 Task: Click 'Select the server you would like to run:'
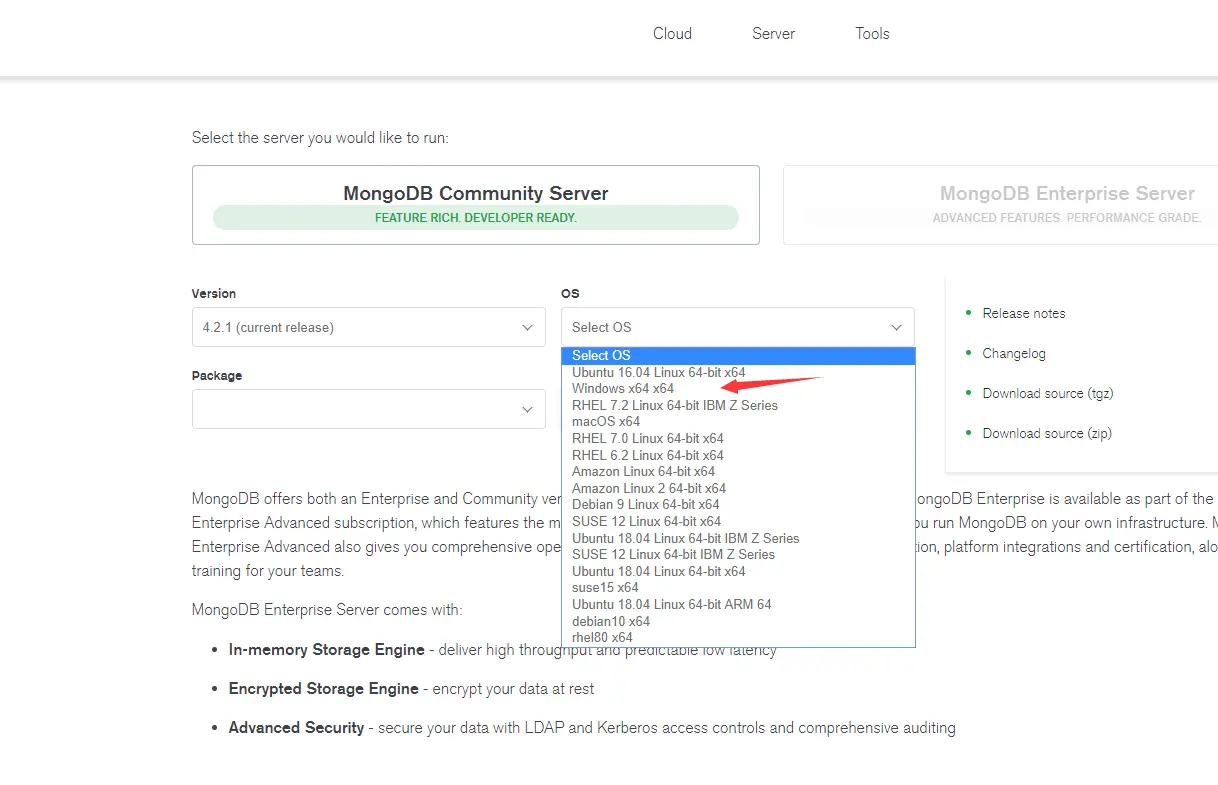coord(320,138)
